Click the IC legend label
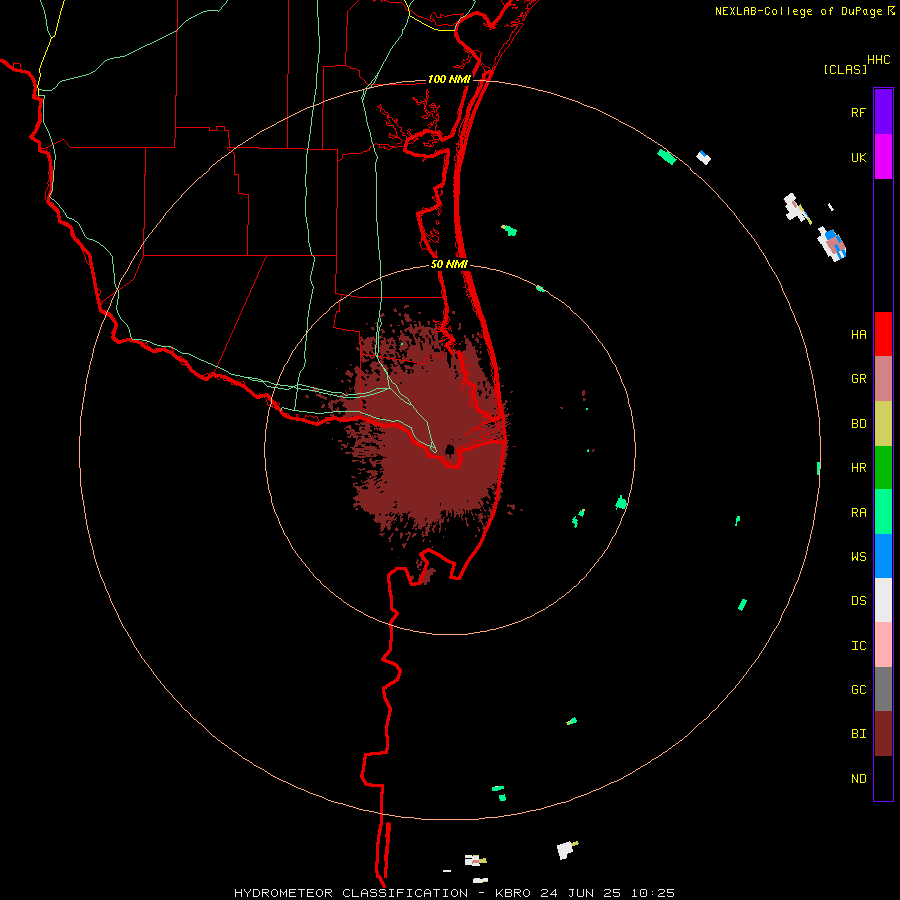 coord(858,646)
